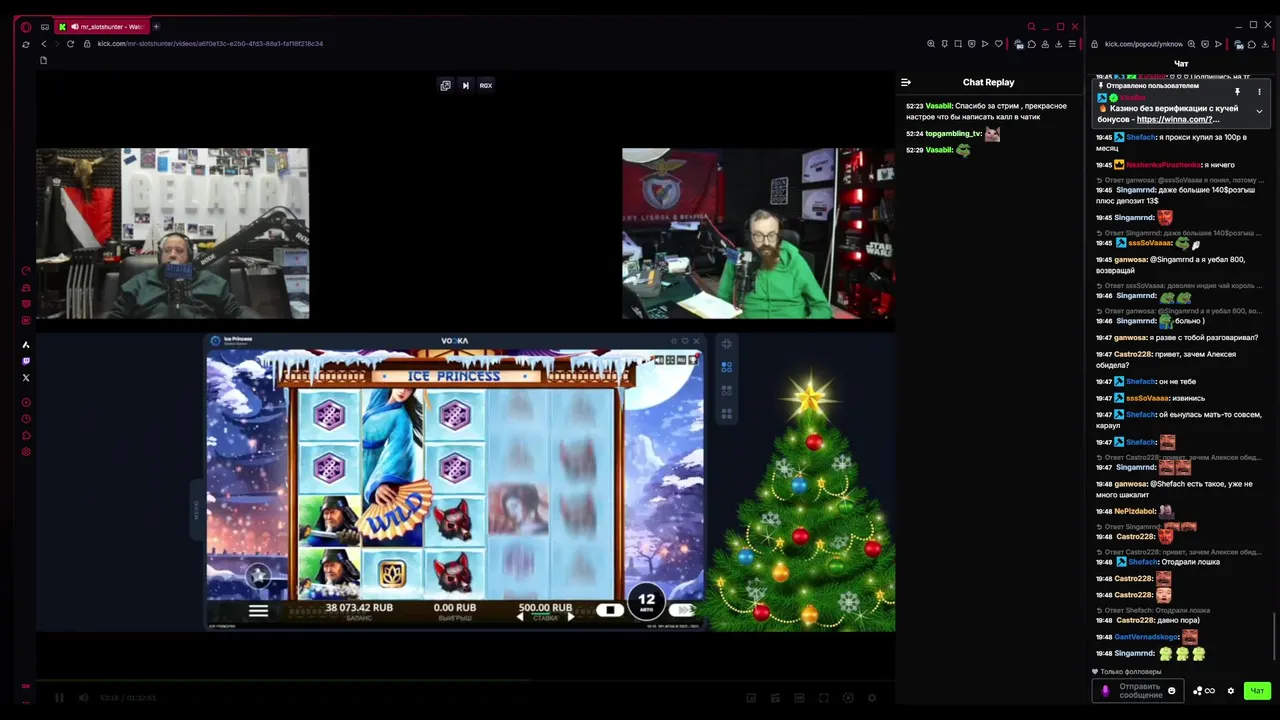Toggle fullscreen in the video player
The width and height of the screenshot is (1280, 720).
824,698
